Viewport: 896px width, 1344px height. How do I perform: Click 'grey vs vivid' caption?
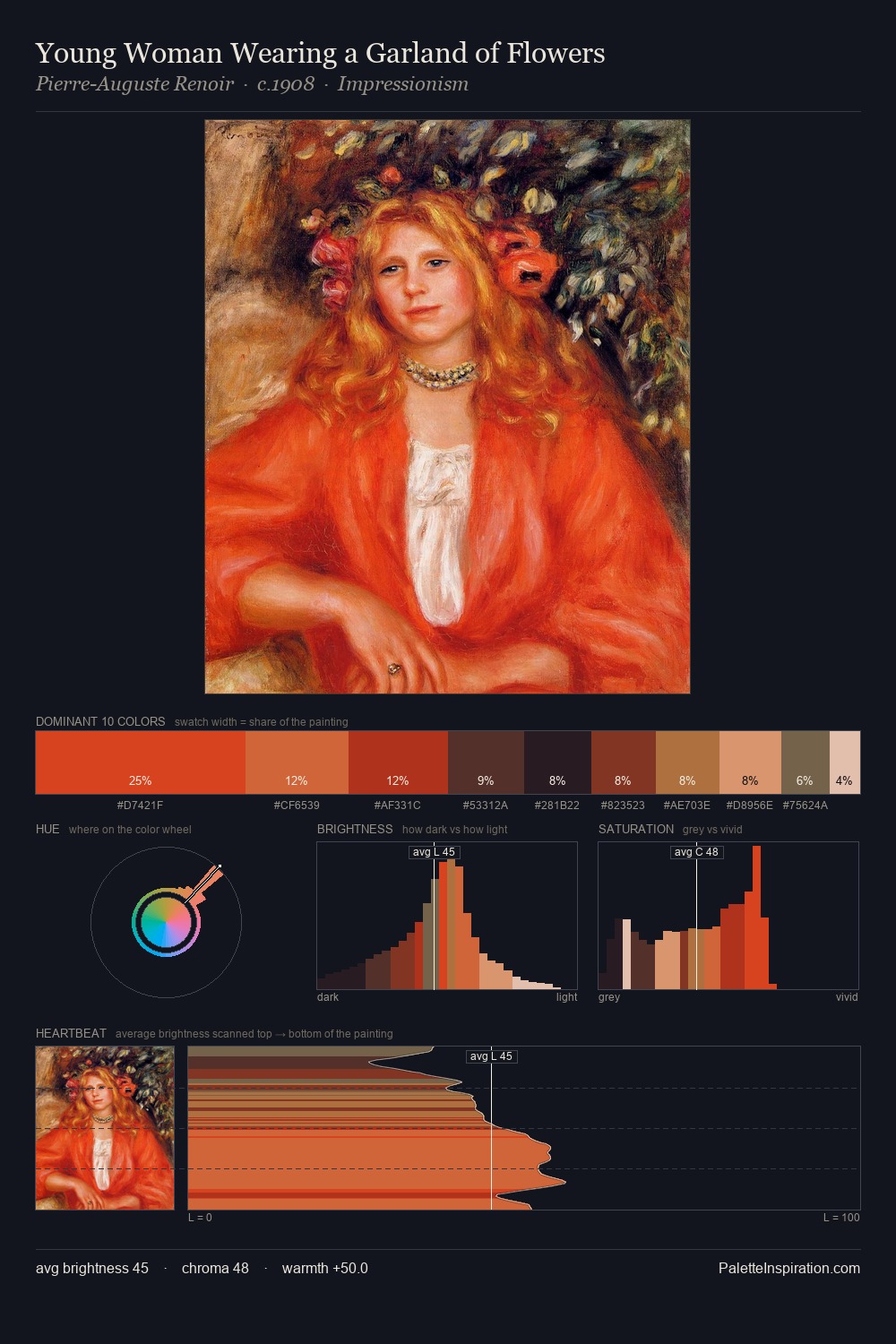point(712,830)
